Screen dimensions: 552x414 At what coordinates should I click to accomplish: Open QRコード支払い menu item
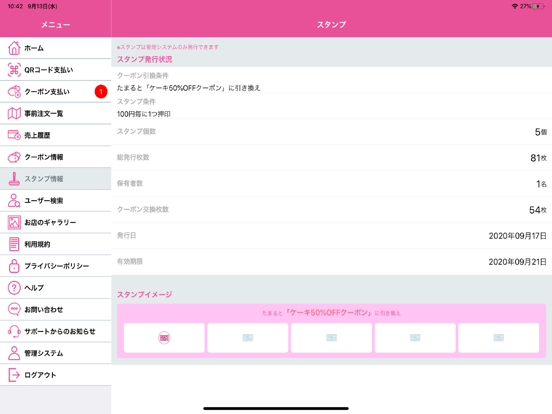click(56, 70)
